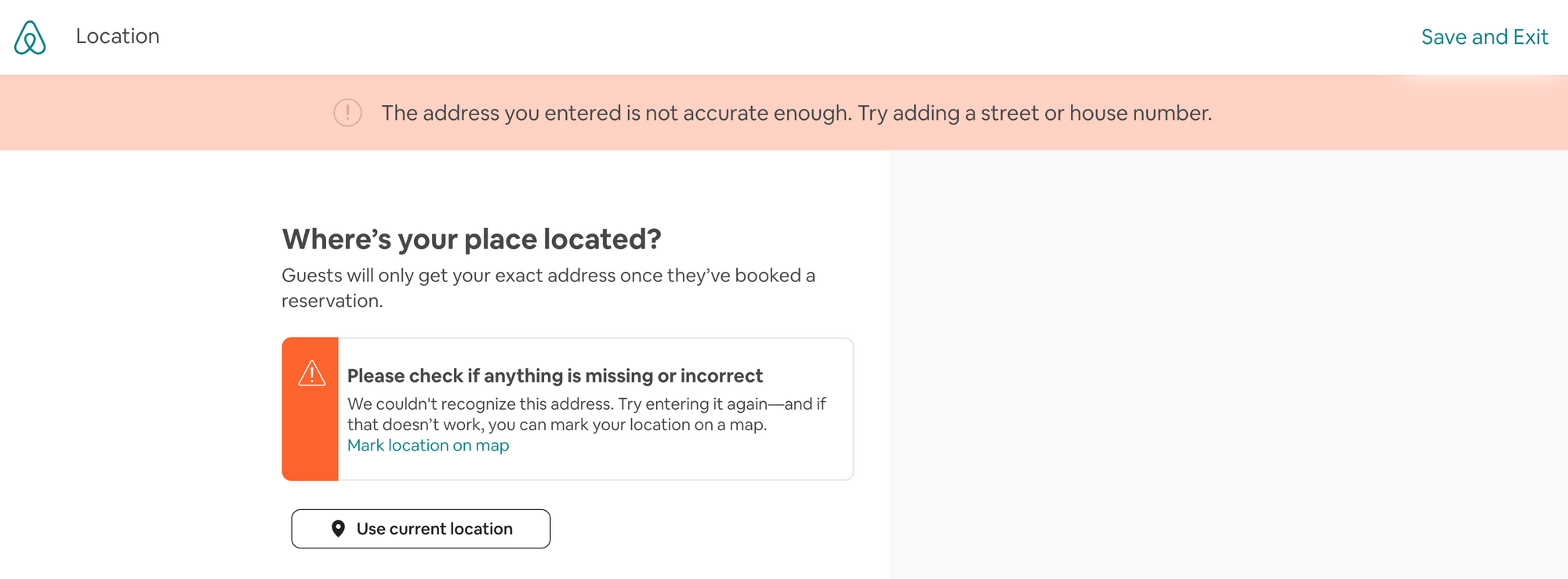Click the Where's your place located heading

click(471, 239)
